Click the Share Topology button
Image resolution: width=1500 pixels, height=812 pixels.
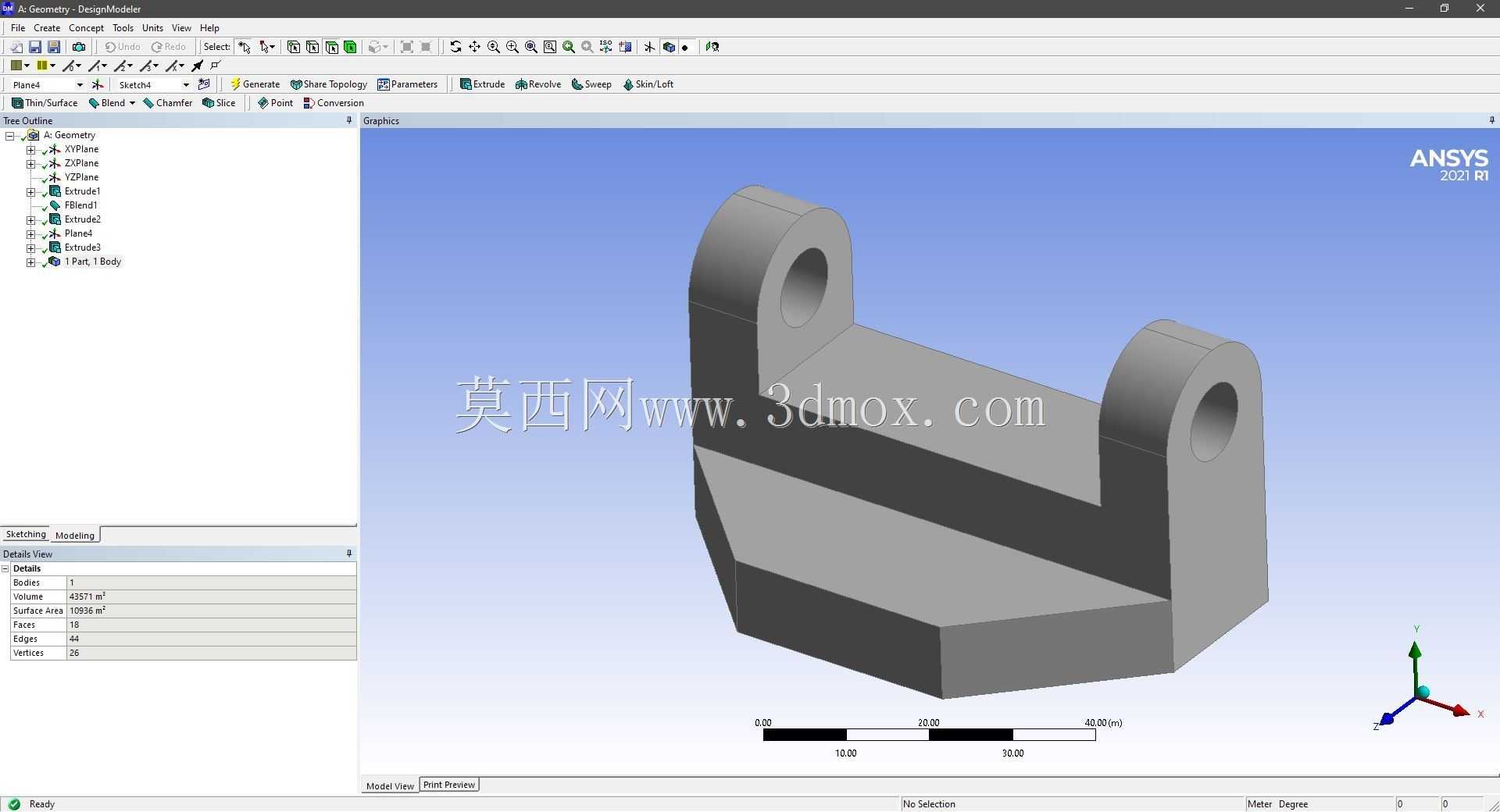point(328,84)
